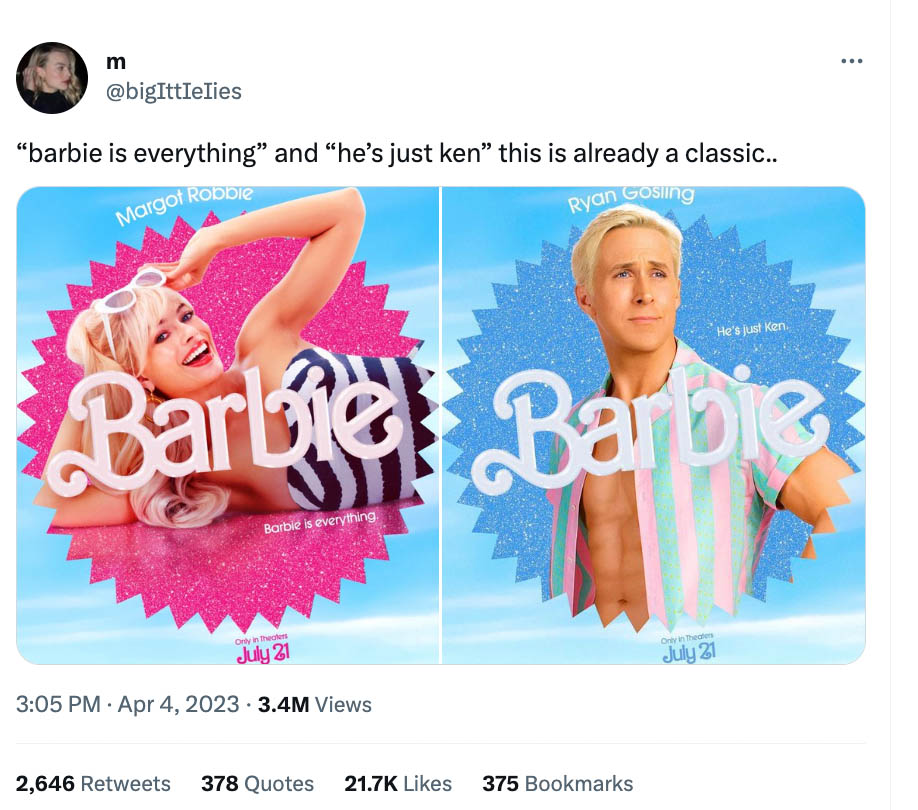This screenshot has height=810, width=918.
Task: Click the Apr 4, 2023 date
Action: pyautogui.click(x=179, y=704)
